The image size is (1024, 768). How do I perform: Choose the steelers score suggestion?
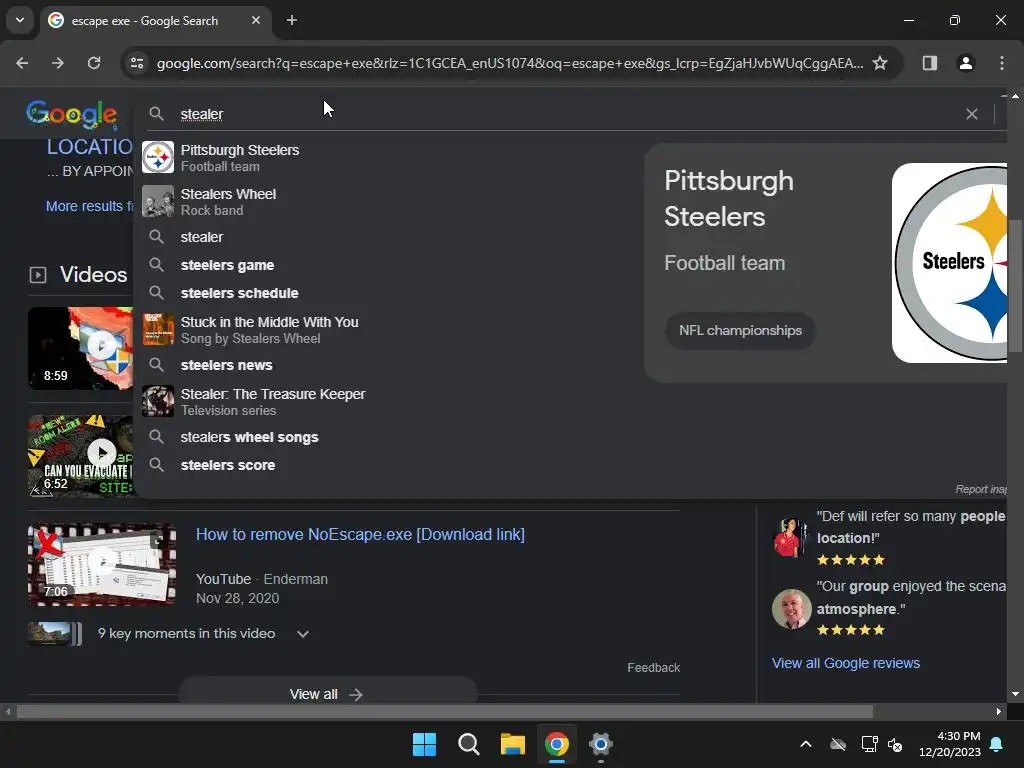point(385,465)
